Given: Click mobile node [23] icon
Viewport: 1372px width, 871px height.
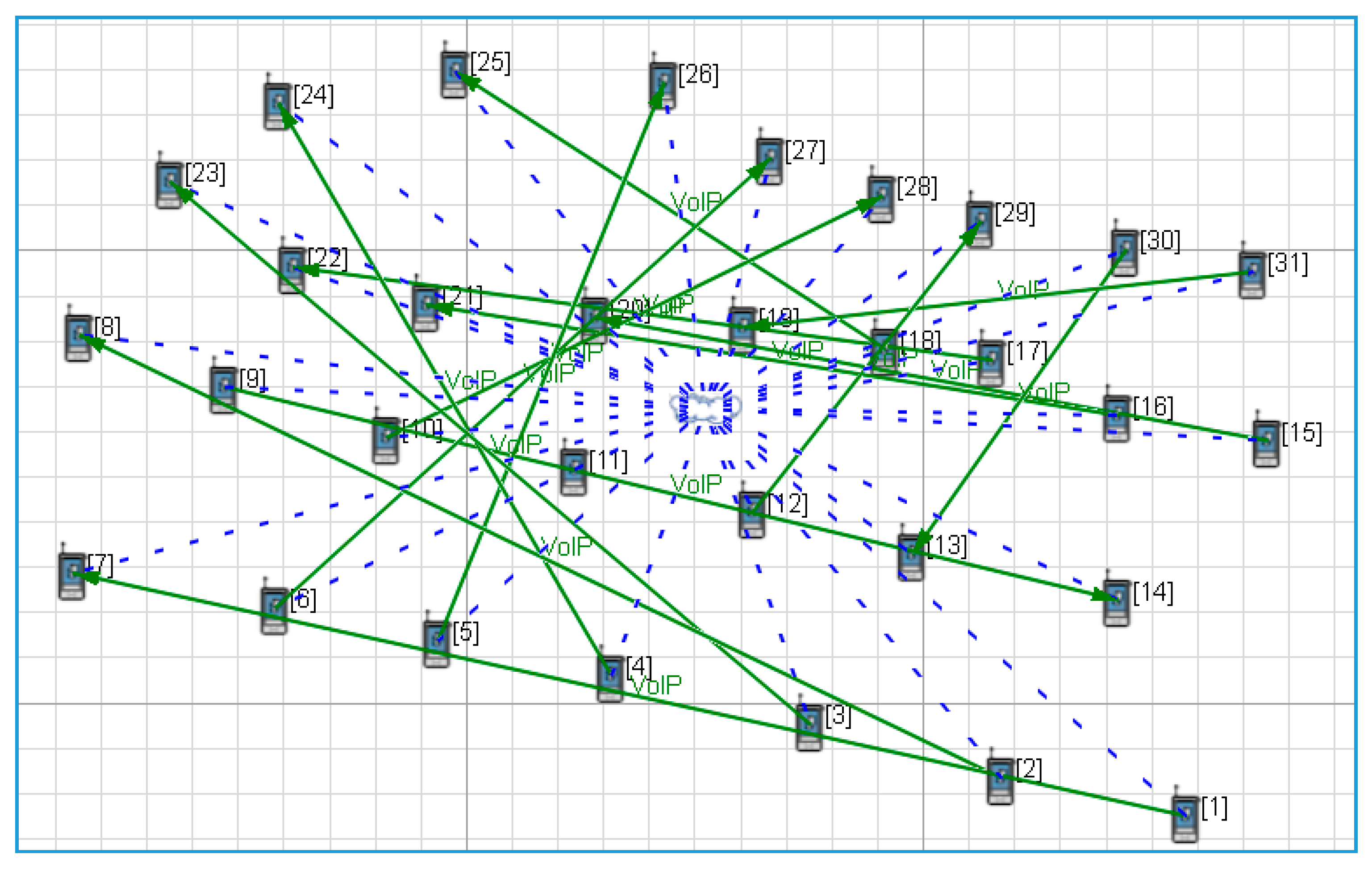Looking at the screenshot, I should 169,184.
